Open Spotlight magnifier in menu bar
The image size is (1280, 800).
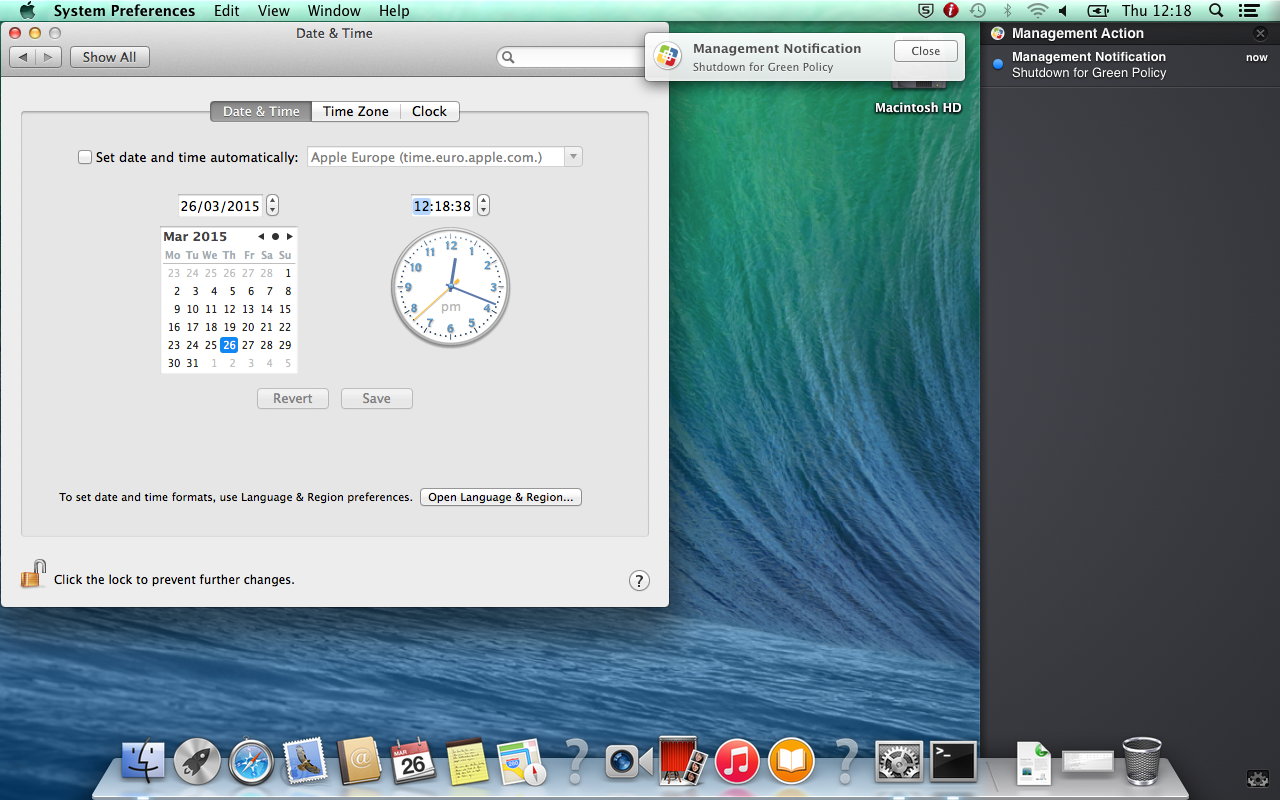pyautogui.click(x=1216, y=11)
